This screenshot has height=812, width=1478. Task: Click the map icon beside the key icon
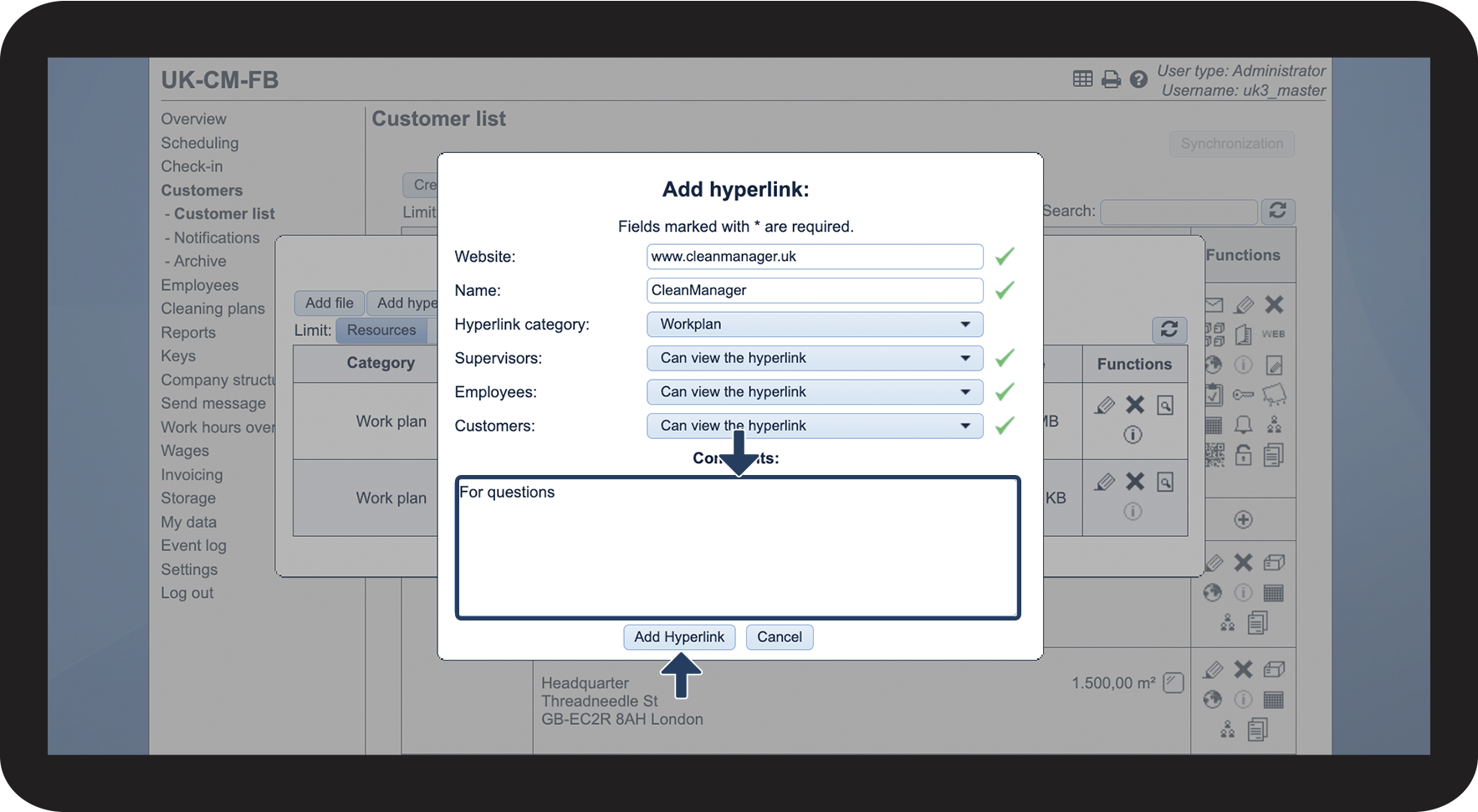click(1274, 394)
